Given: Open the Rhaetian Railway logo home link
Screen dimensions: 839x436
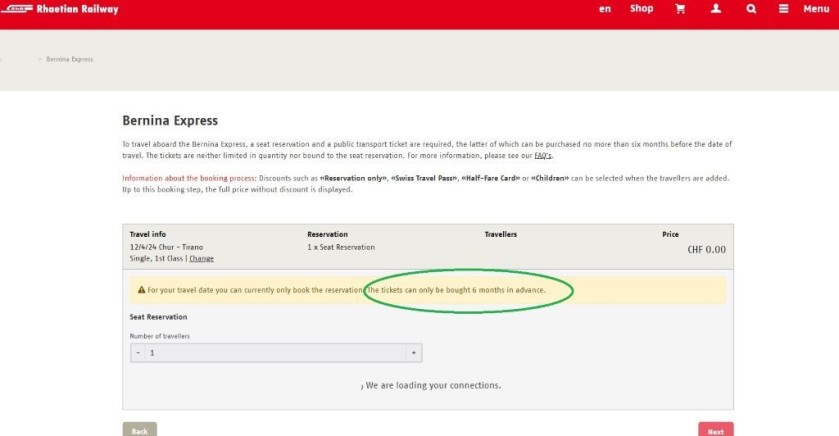Looking at the screenshot, I should click(59, 9).
